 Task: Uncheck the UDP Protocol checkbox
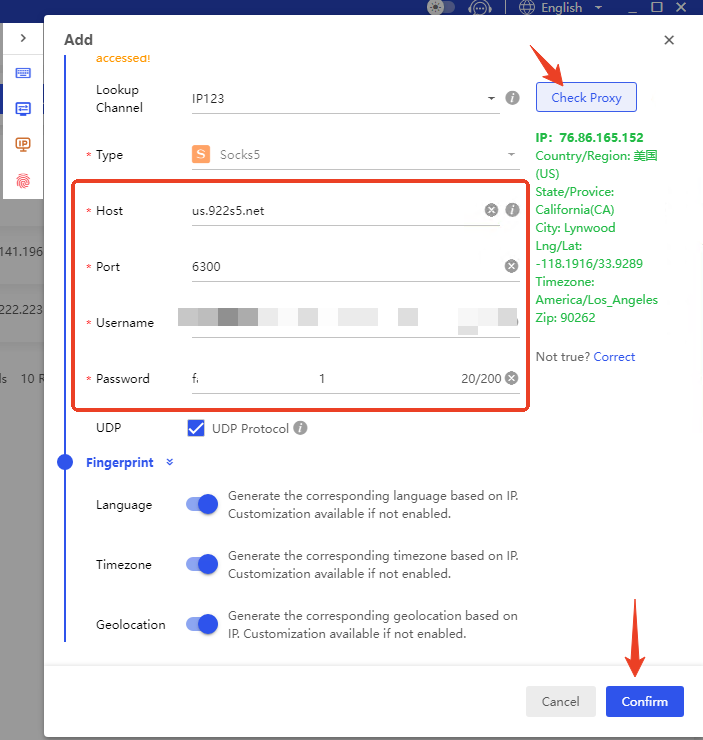tap(196, 428)
